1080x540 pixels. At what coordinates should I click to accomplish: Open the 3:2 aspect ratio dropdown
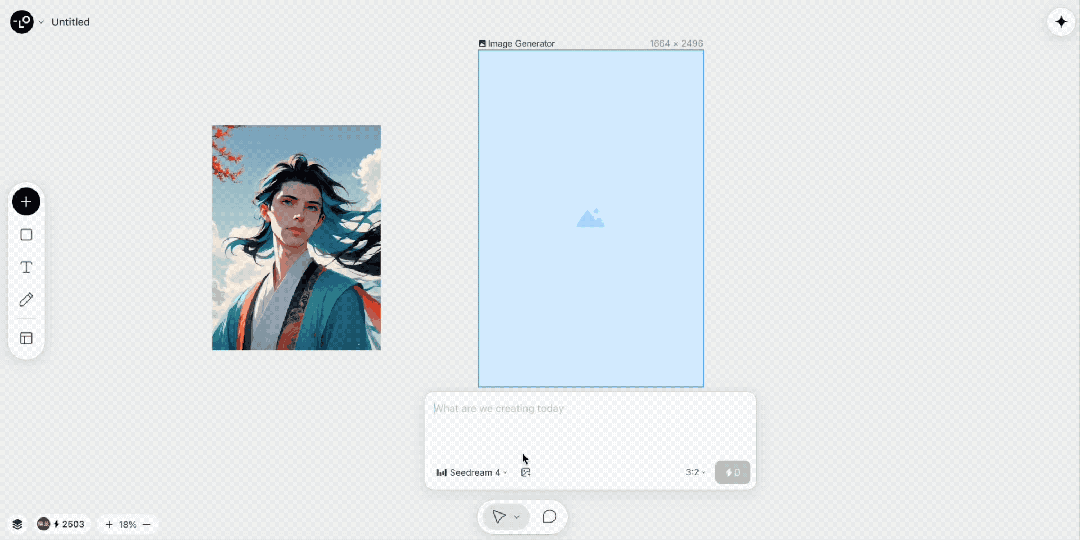click(695, 472)
